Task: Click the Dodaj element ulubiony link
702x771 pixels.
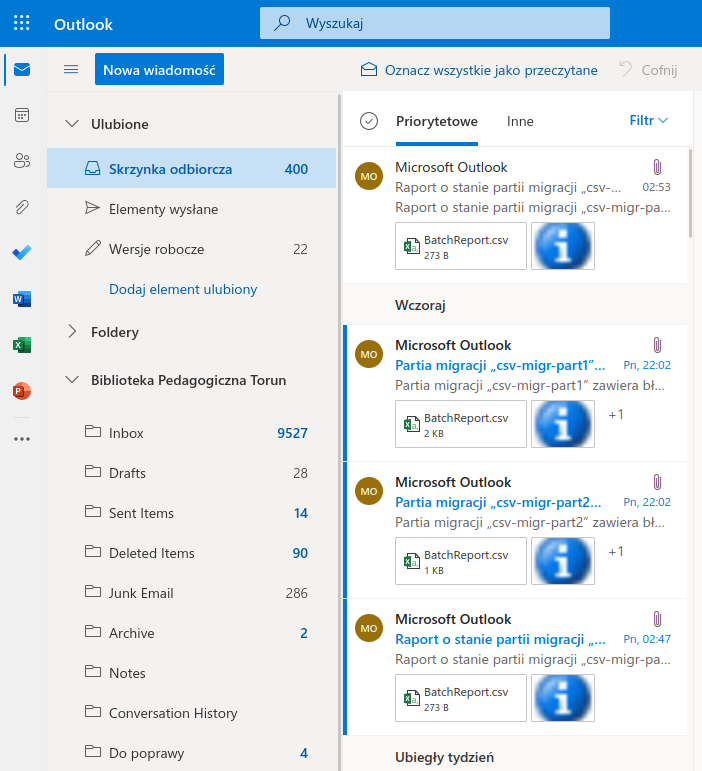Action: [x=183, y=289]
